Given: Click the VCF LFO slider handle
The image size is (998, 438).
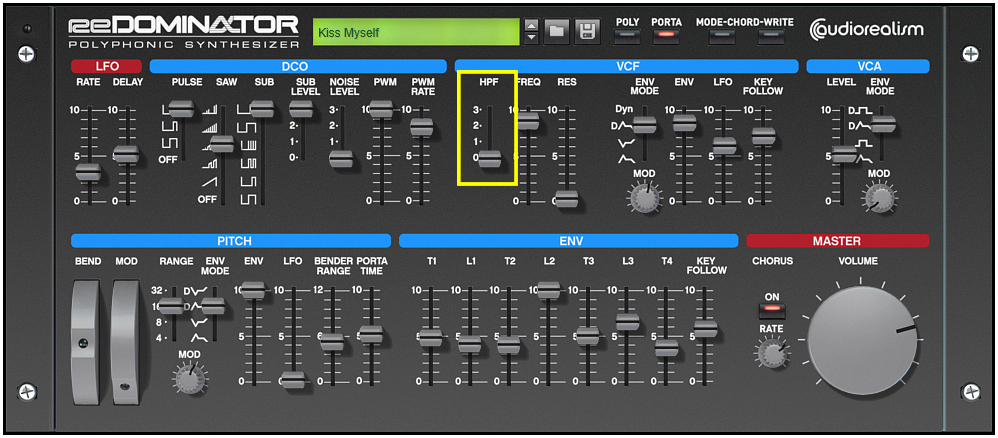Looking at the screenshot, I should tap(724, 146).
